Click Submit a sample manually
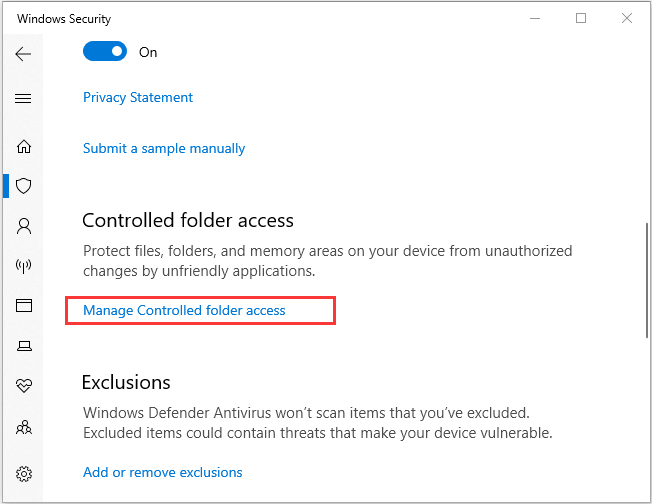This screenshot has width=652, height=504. click(164, 148)
